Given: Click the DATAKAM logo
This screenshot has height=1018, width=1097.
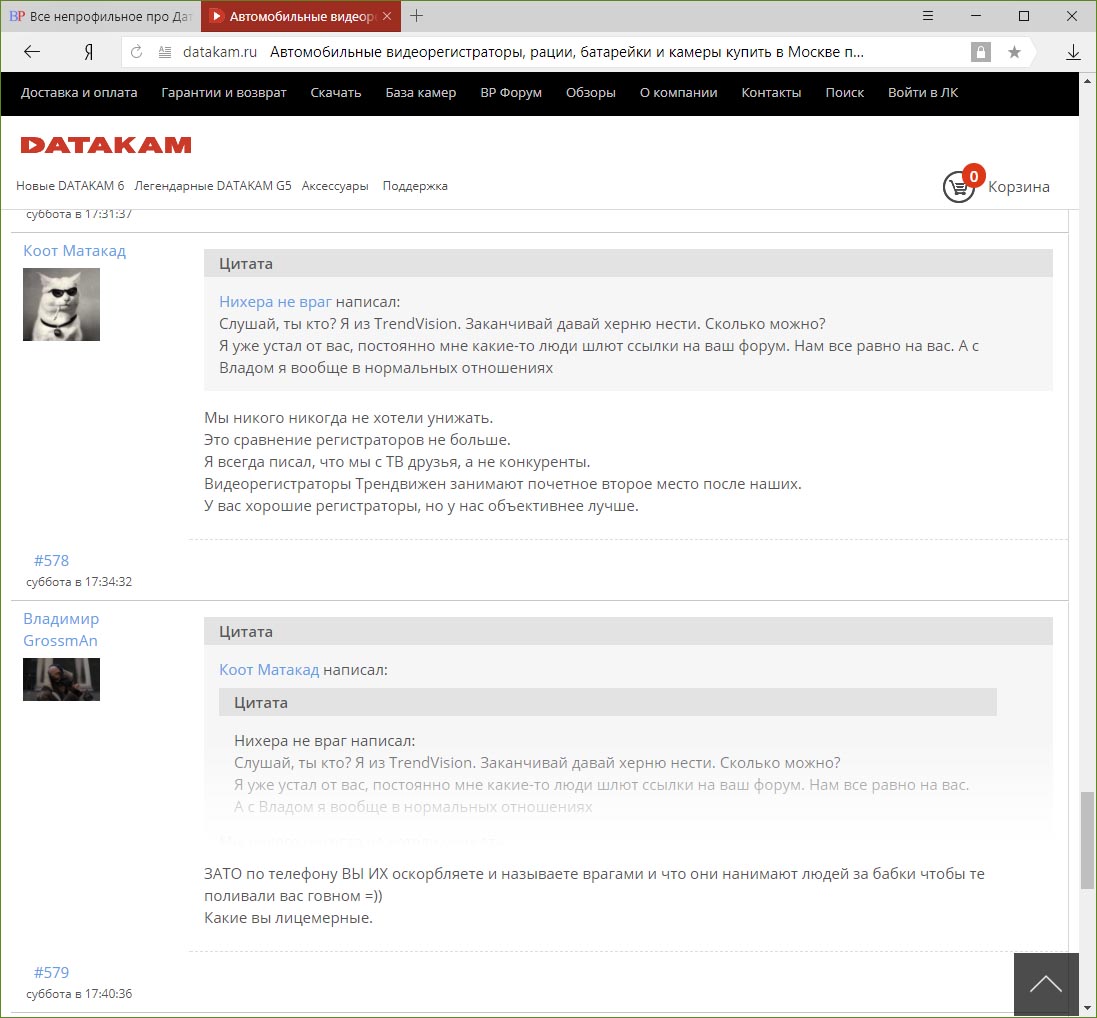Looking at the screenshot, I should (x=106, y=145).
